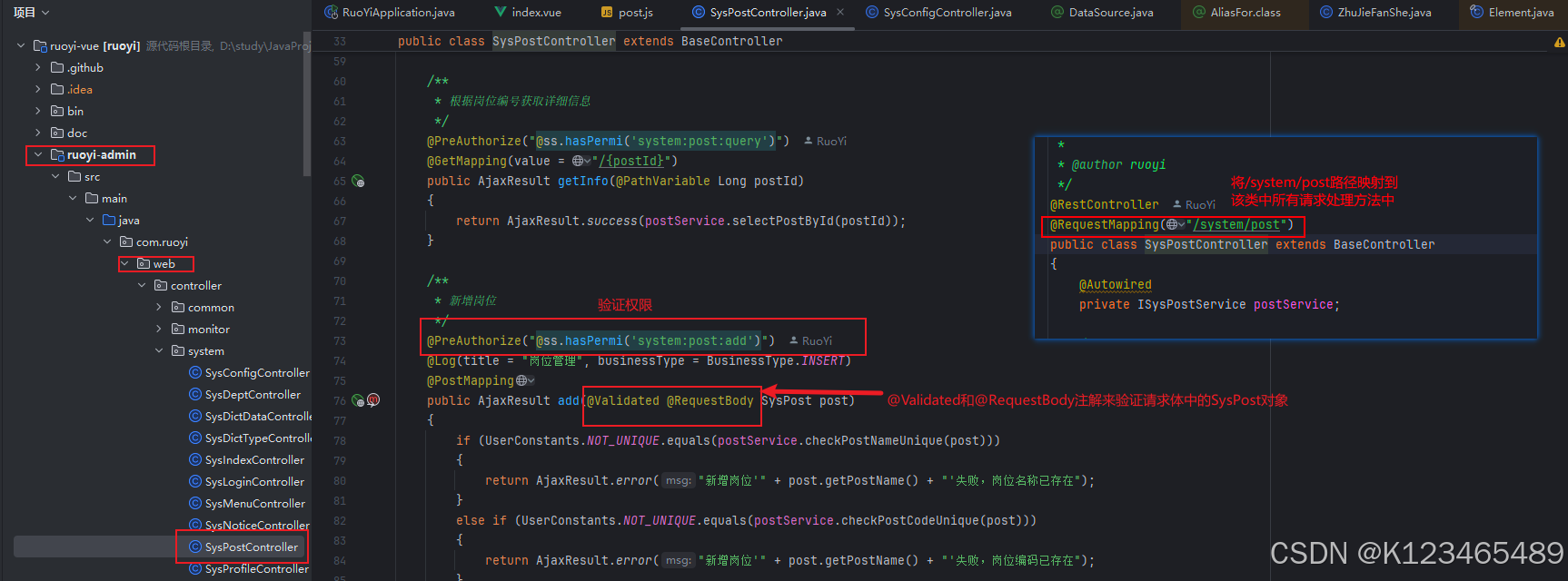Click the SysLoginController class icon
The height and width of the screenshot is (581, 1568).
(x=195, y=481)
